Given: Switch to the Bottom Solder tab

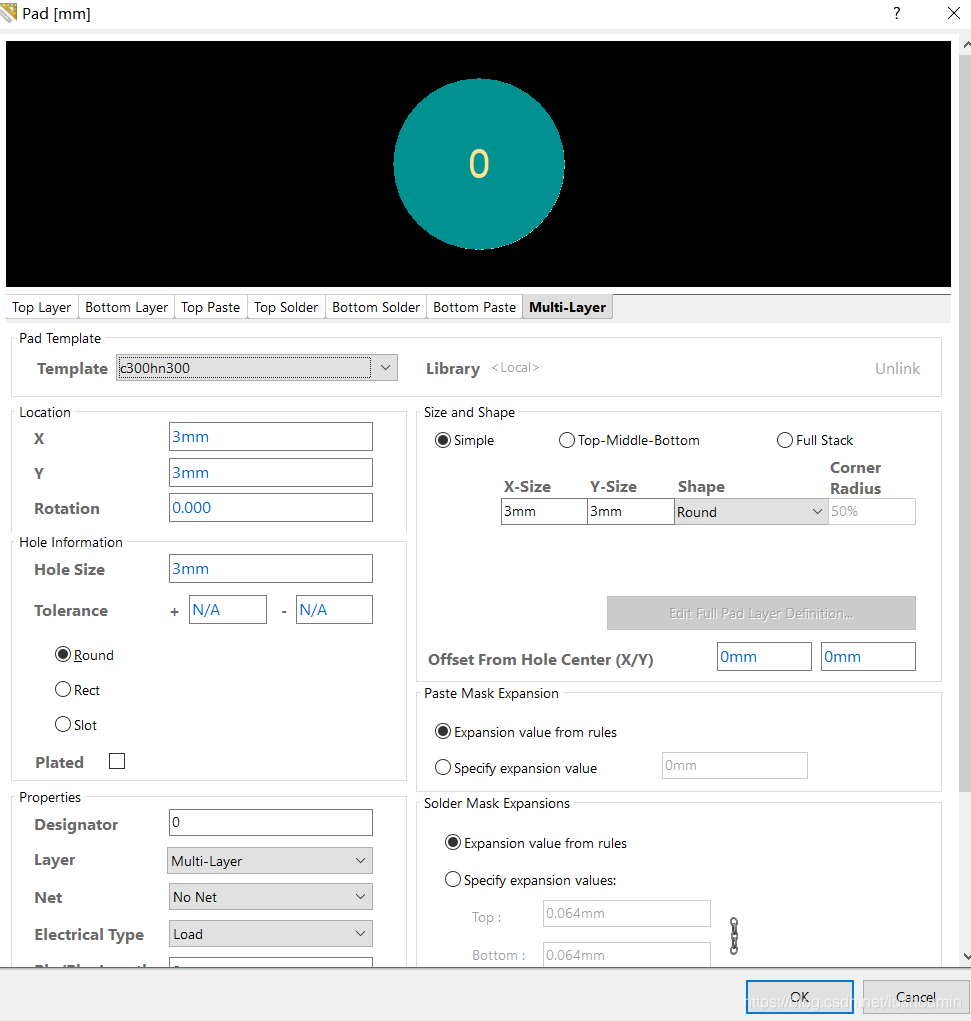Looking at the screenshot, I should coord(376,307).
